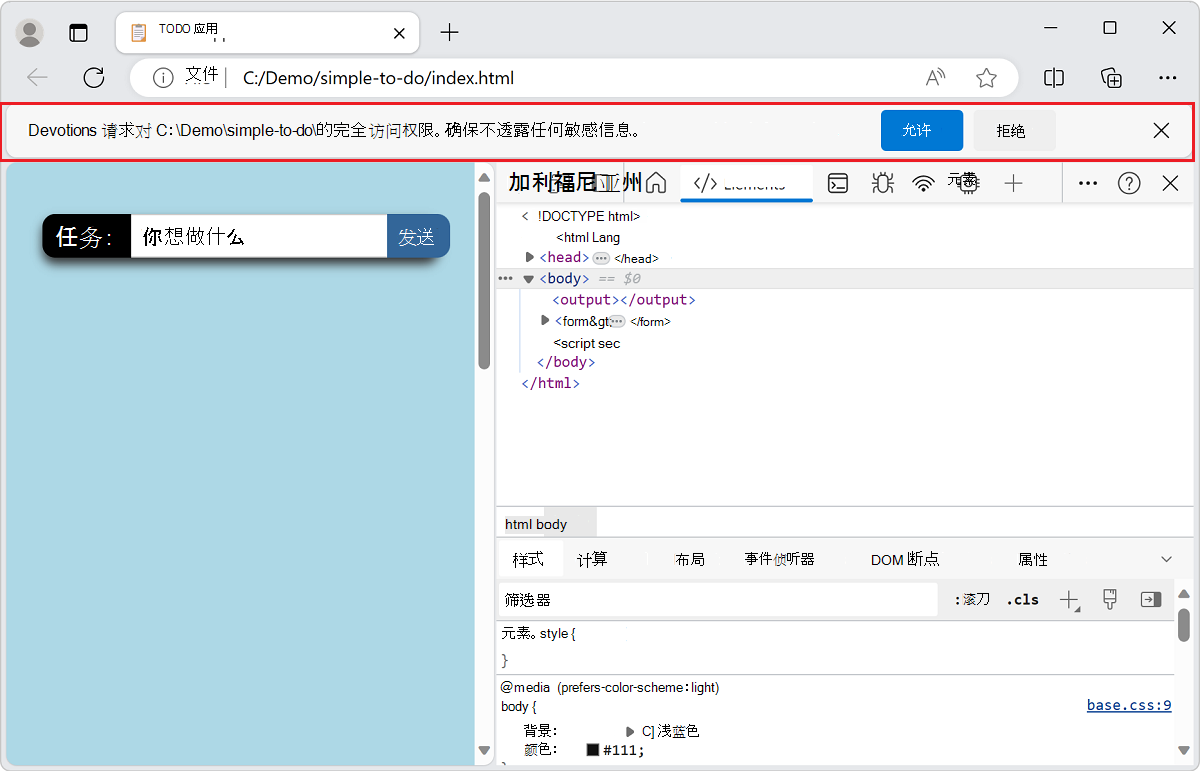Toggle the .cls class editor
This screenshot has width=1200, height=771.
click(1021, 599)
